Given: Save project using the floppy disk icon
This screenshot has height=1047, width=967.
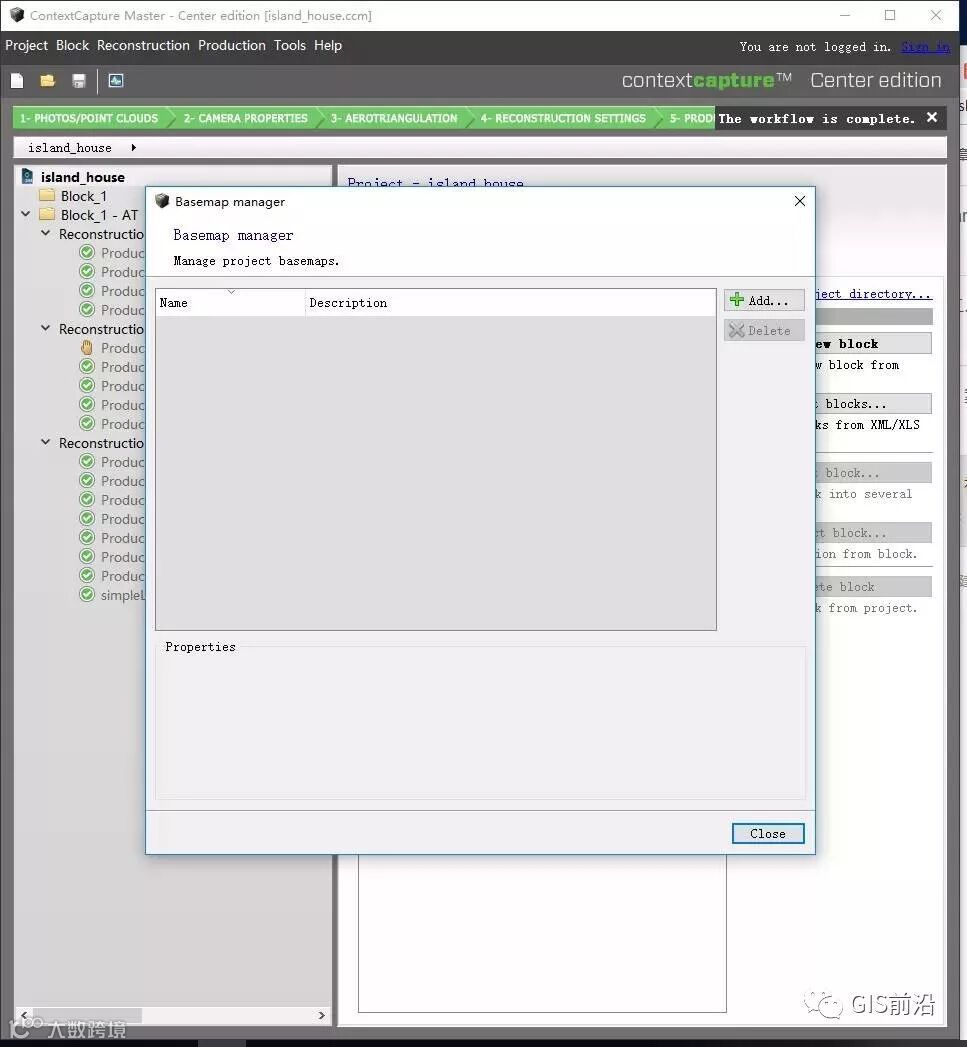Looking at the screenshot, I should (79, 81).
